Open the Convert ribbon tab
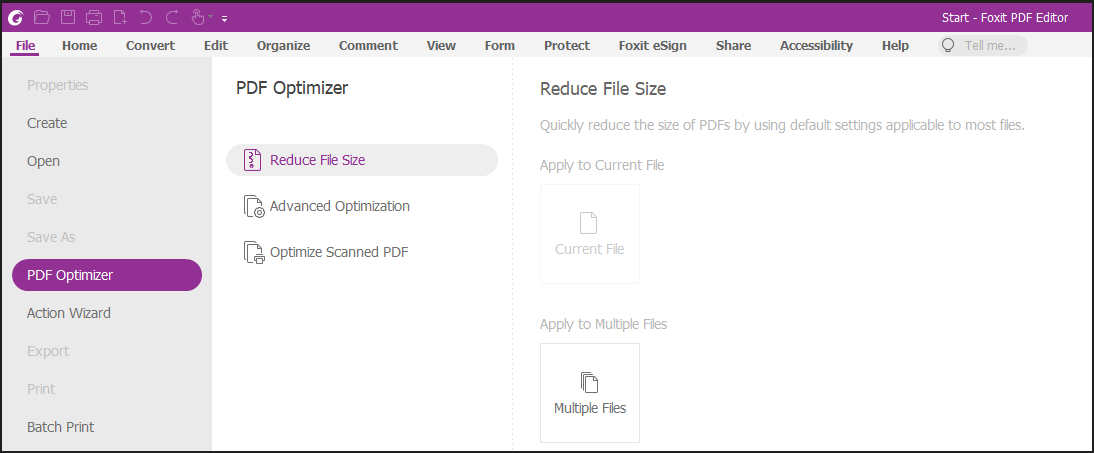 (150, 45)
